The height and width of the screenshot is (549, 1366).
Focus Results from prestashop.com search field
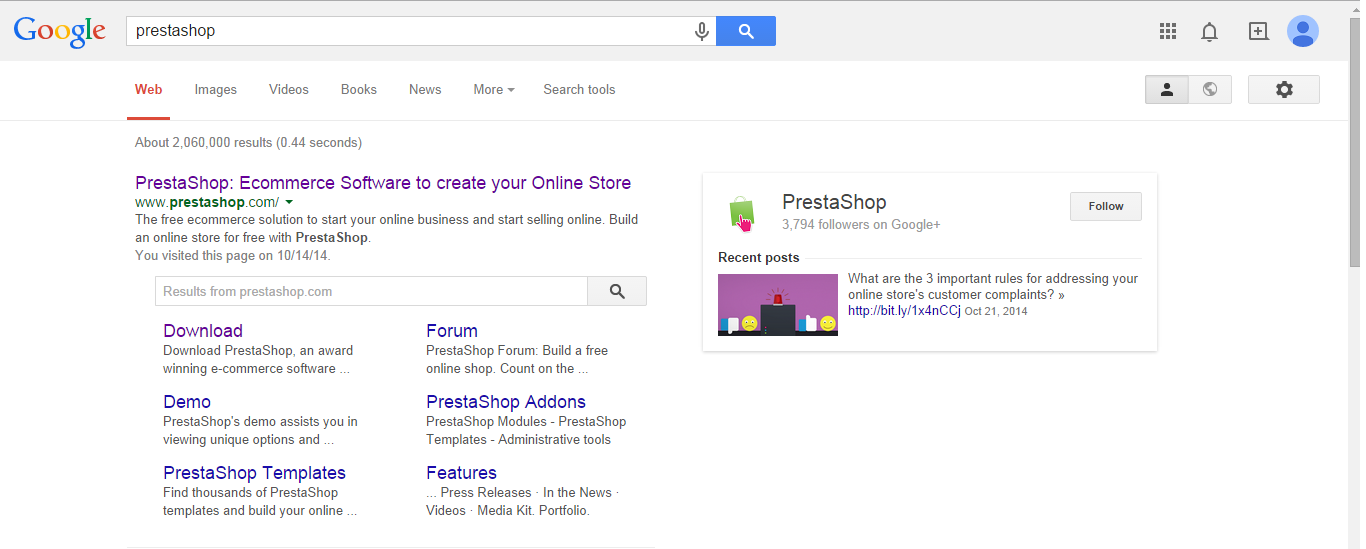[x=371, y=291]
